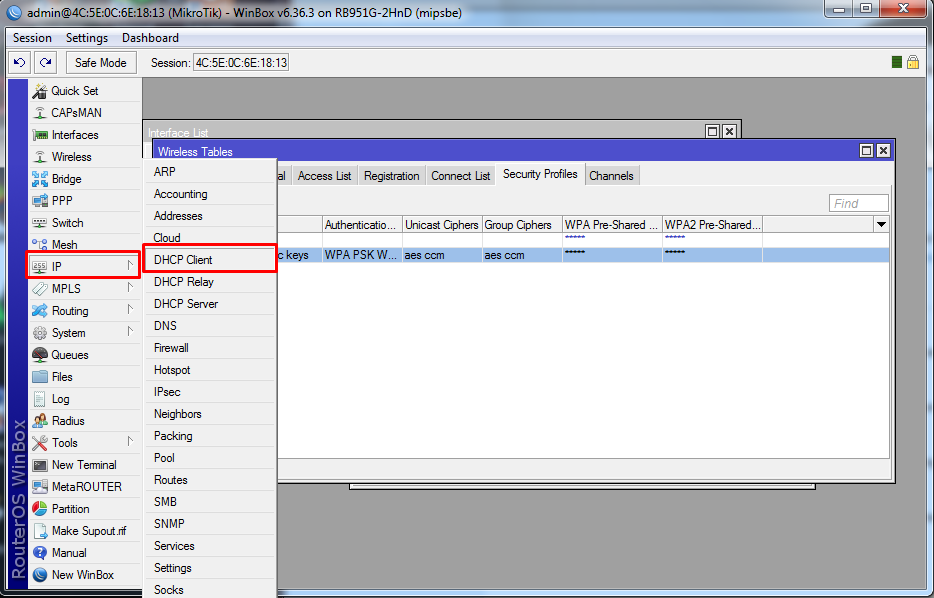
Task: Switch to the Channels tab
Action: [611, 176]
